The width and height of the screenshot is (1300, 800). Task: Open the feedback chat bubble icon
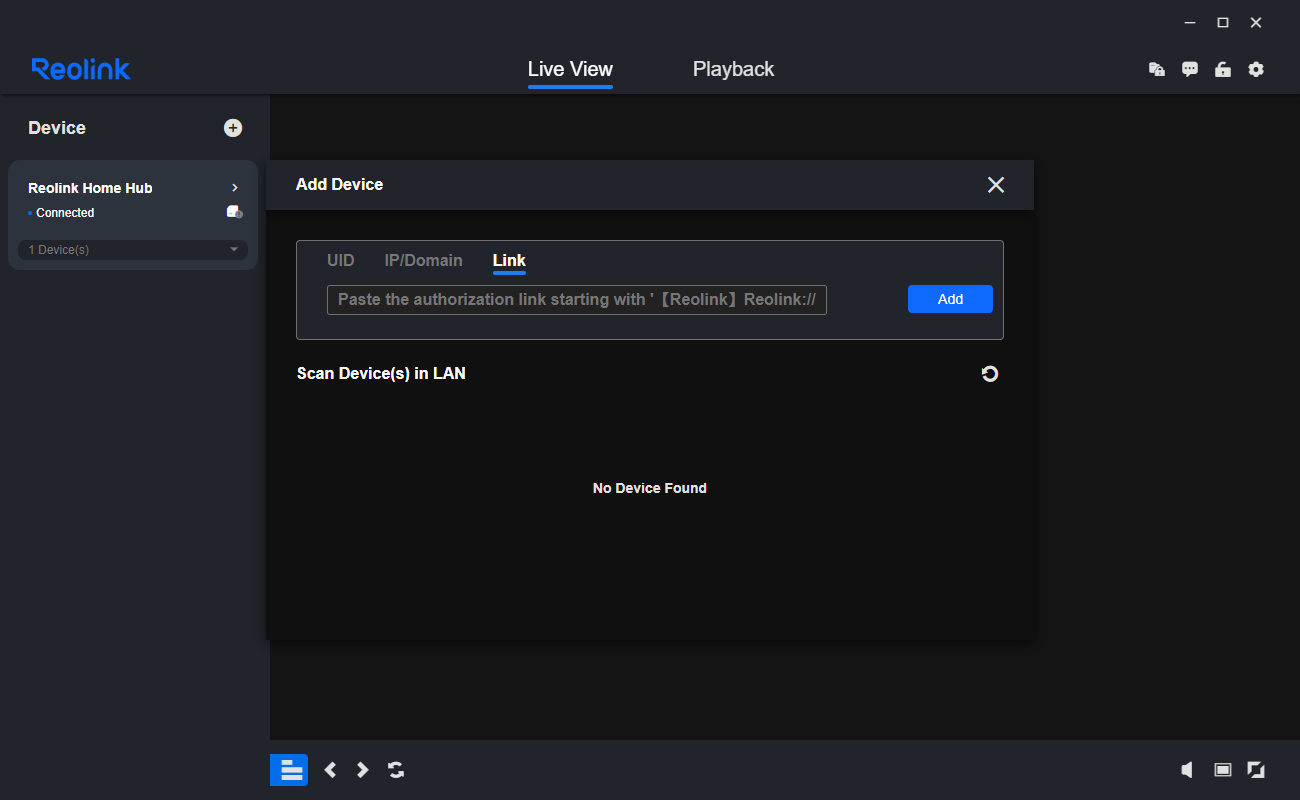1190,69
